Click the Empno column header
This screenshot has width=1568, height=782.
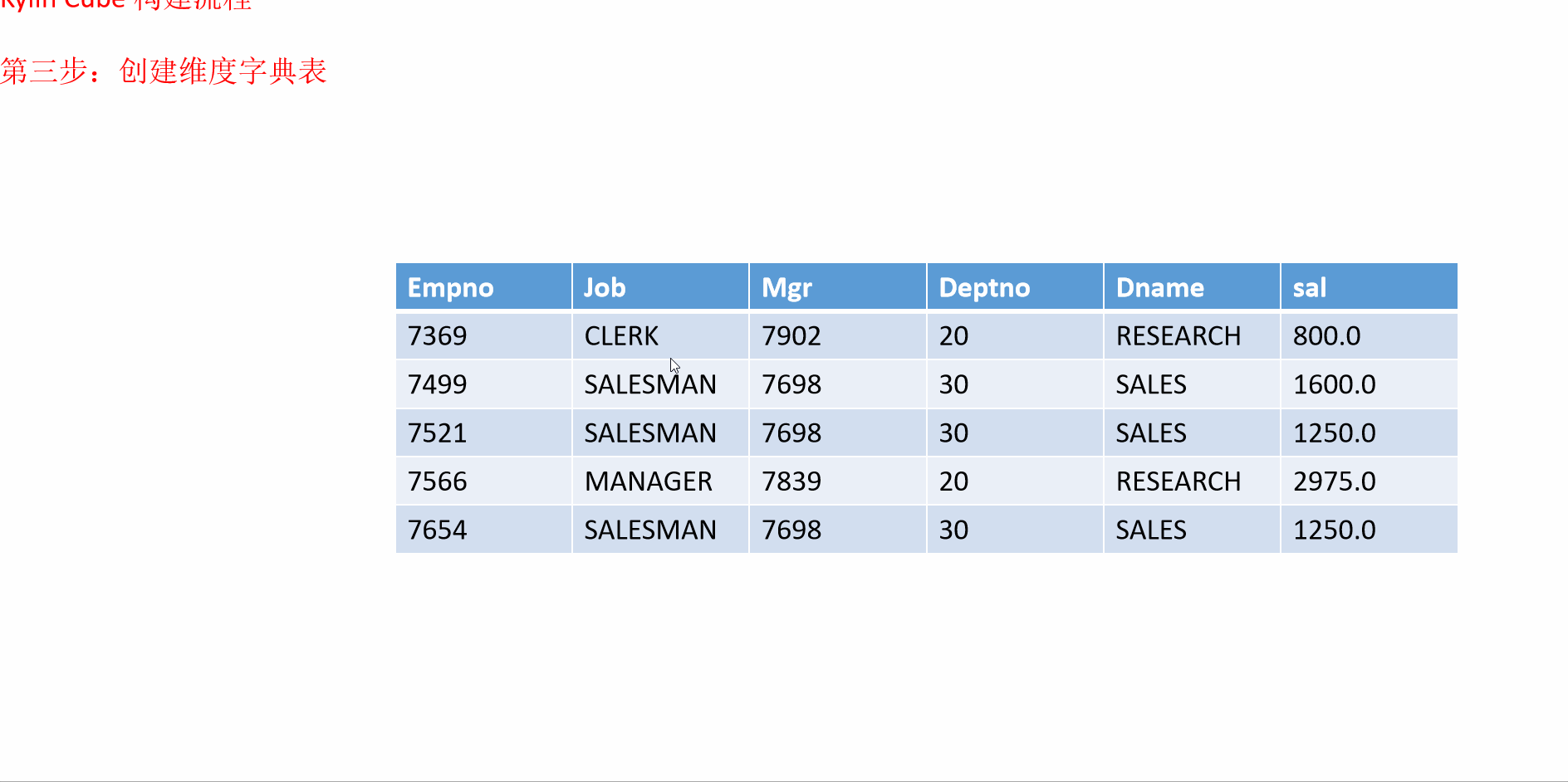pos(483,287)
